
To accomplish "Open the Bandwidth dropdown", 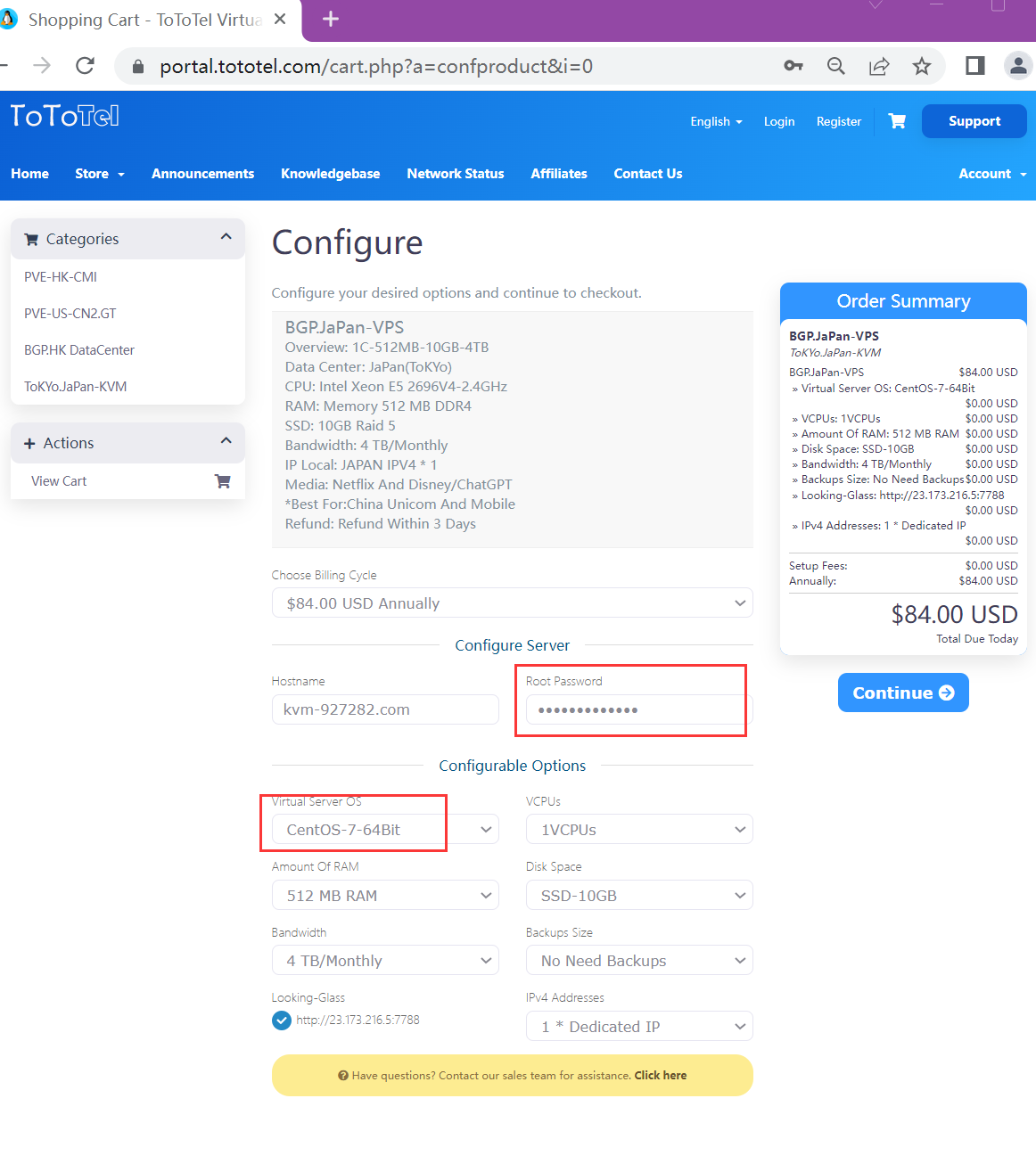I will [x=385, y=961].
